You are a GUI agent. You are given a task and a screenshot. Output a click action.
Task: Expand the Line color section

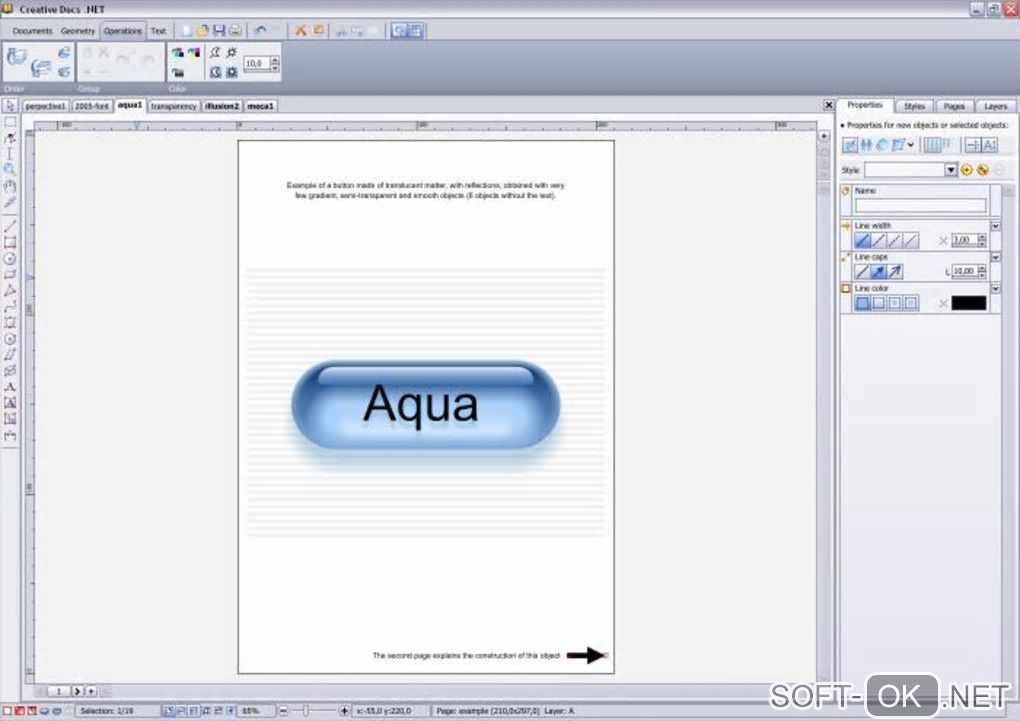pyautogui.click(x=995, y=288)
